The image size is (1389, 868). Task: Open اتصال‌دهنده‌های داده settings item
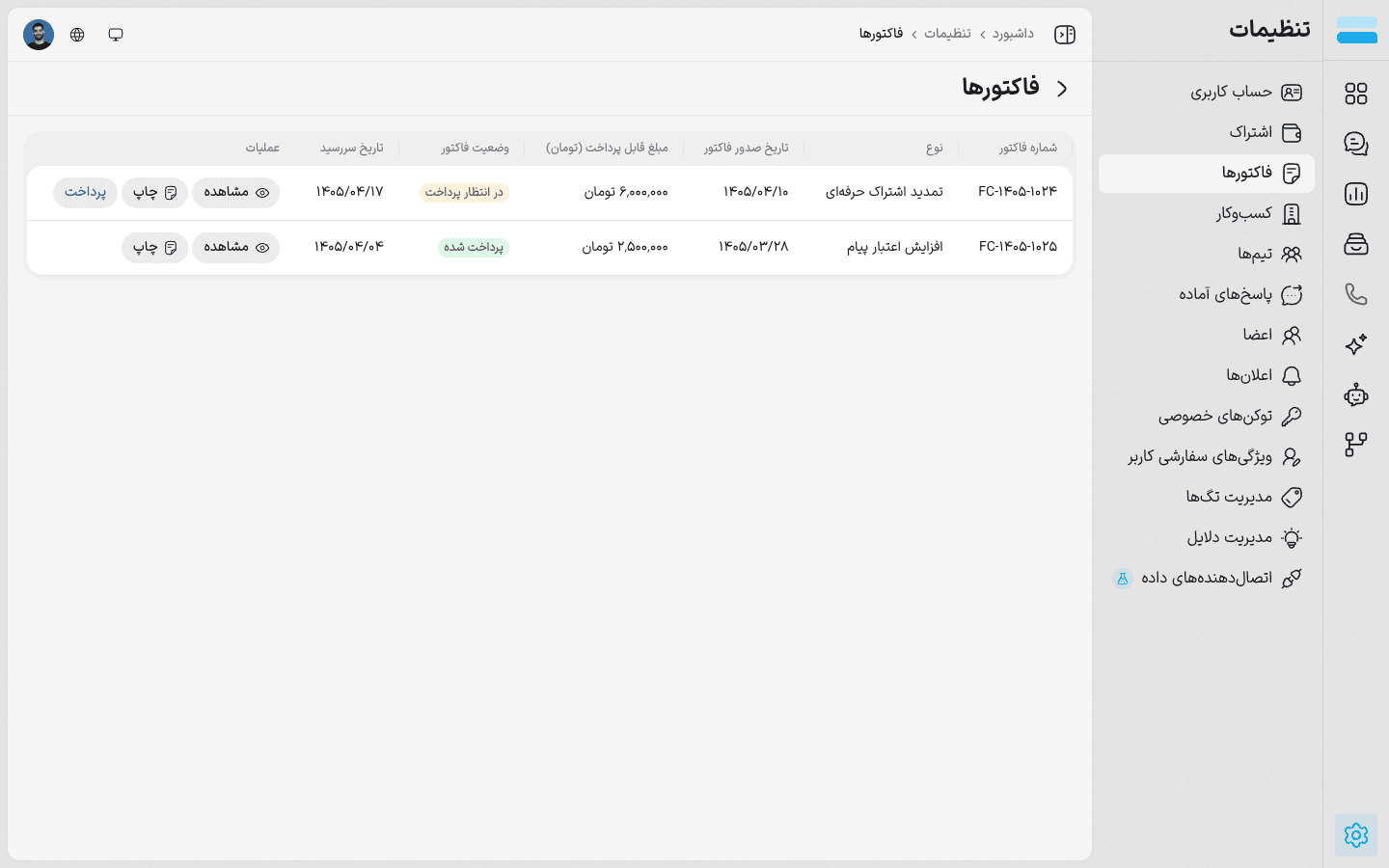[1207, 579]
